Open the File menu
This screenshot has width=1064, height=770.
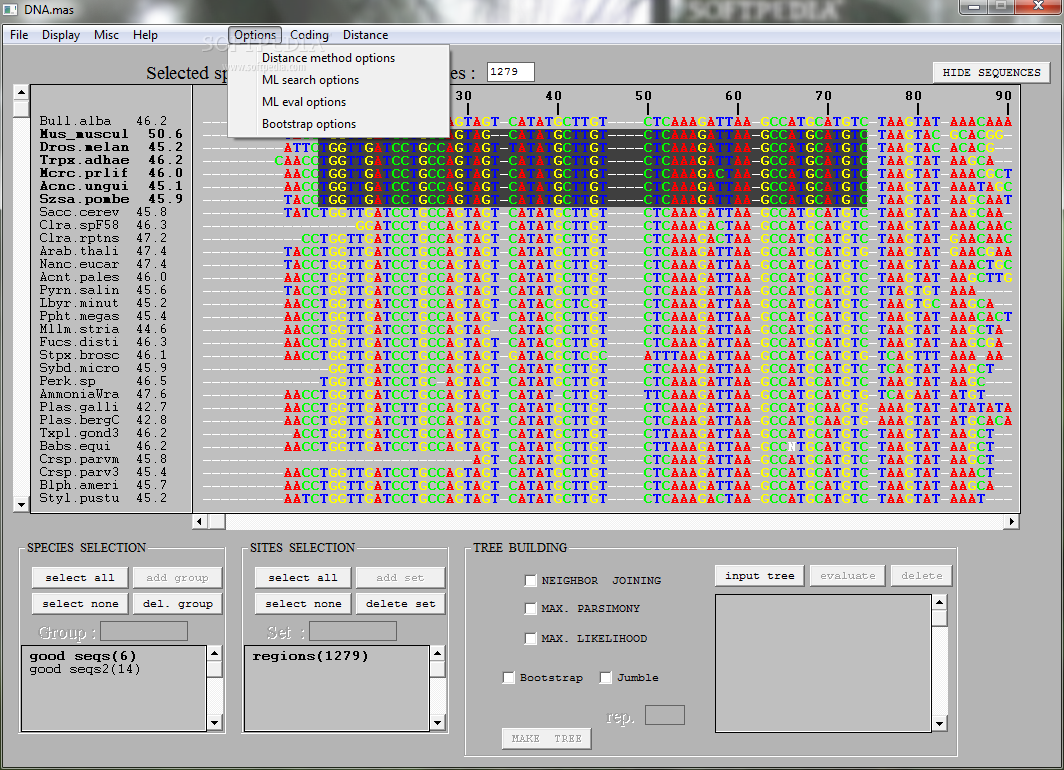[x=19, y=35]
